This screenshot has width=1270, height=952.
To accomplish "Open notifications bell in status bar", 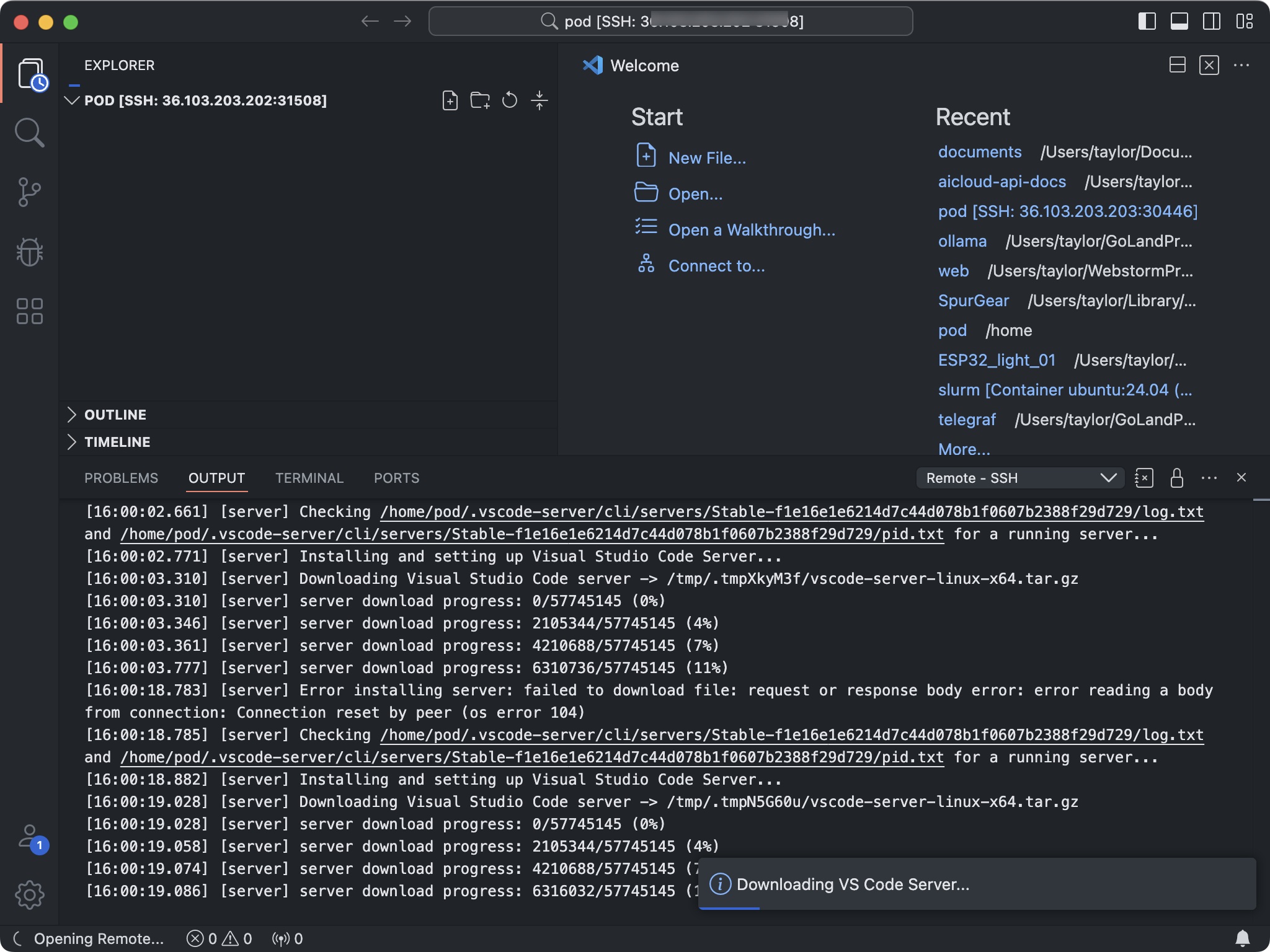I will pos(1243,938).
